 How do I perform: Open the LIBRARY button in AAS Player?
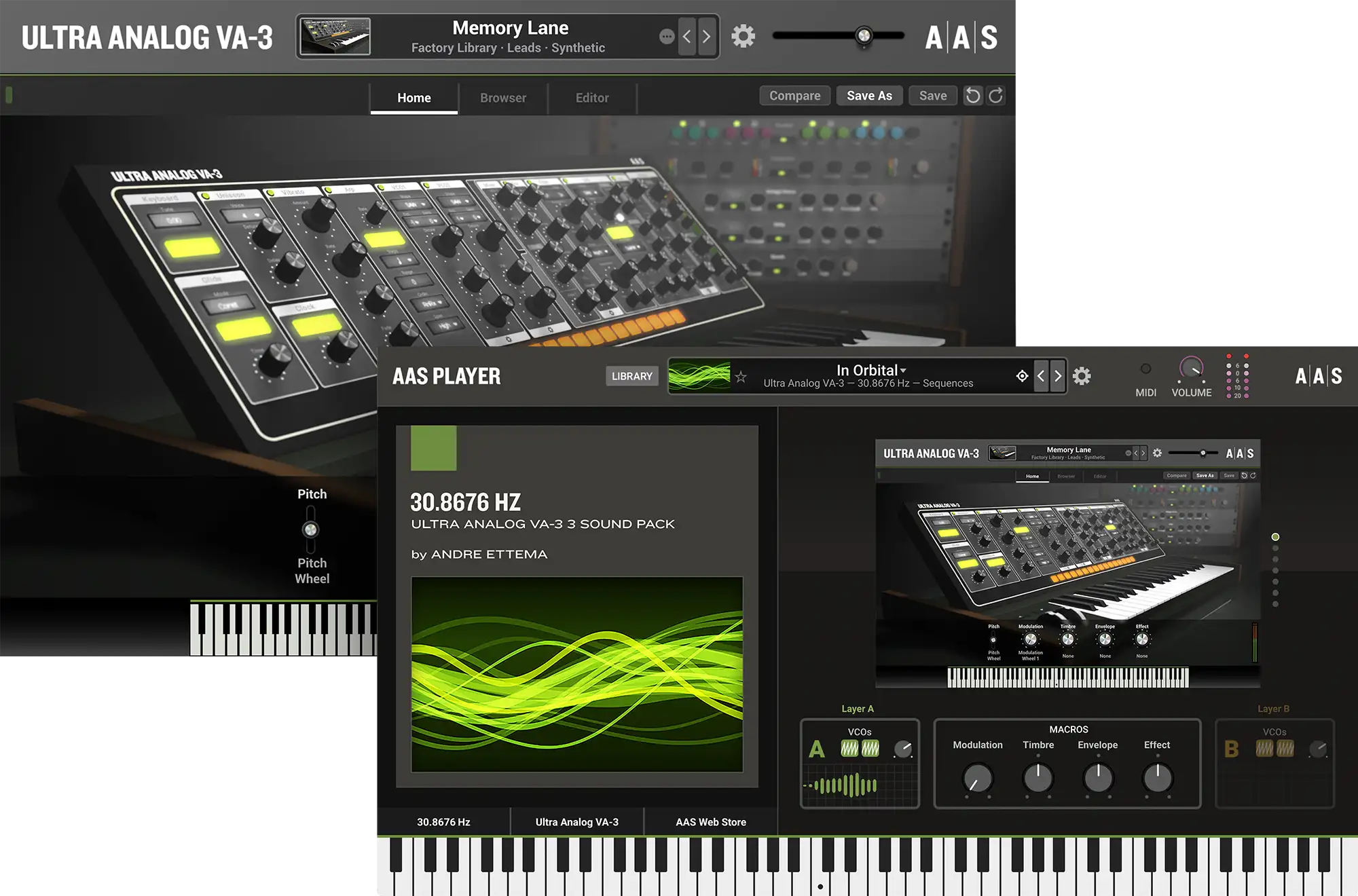point(631,376)
